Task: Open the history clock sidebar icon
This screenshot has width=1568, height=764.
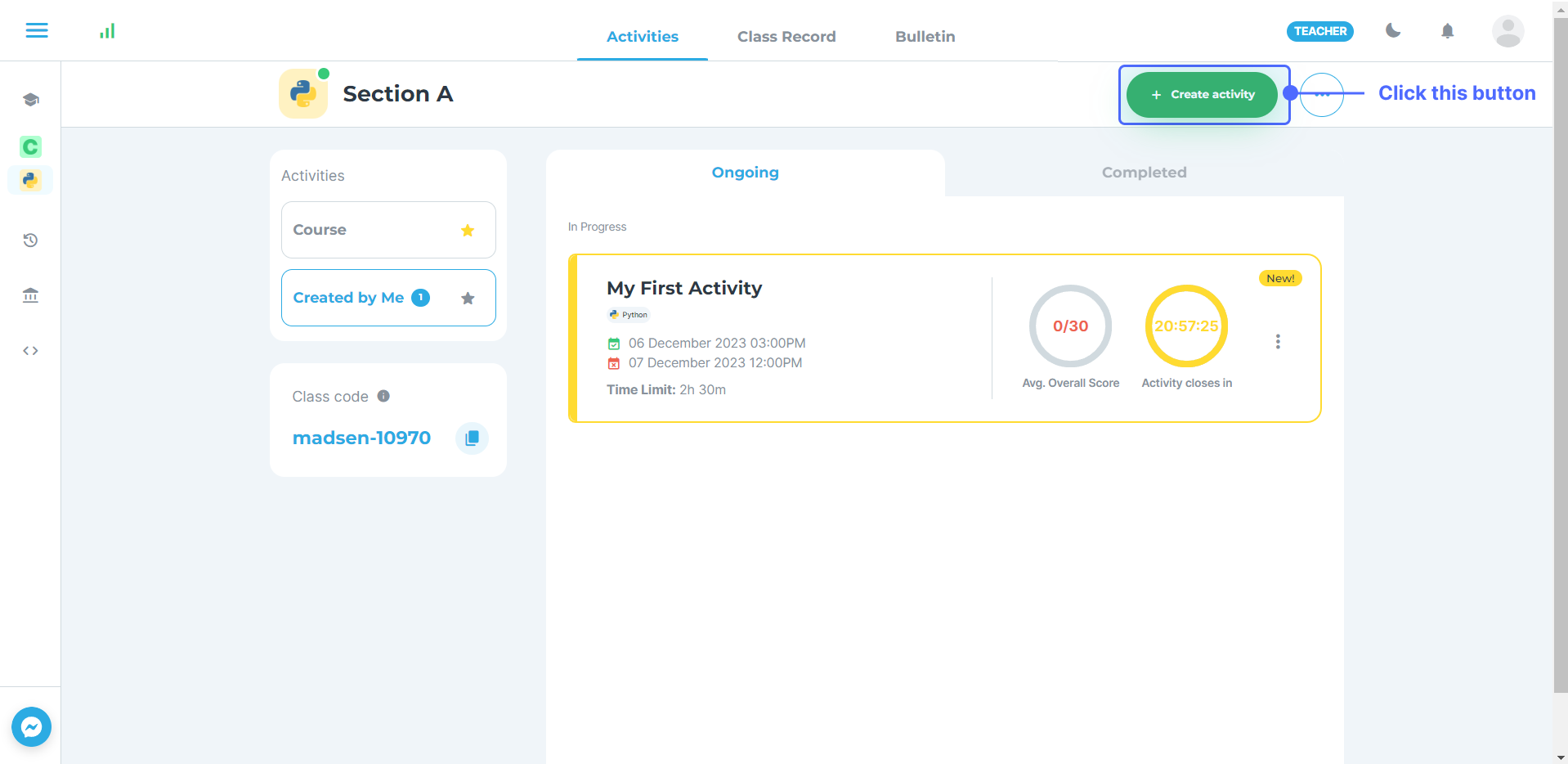Action: tap(31, 240)
